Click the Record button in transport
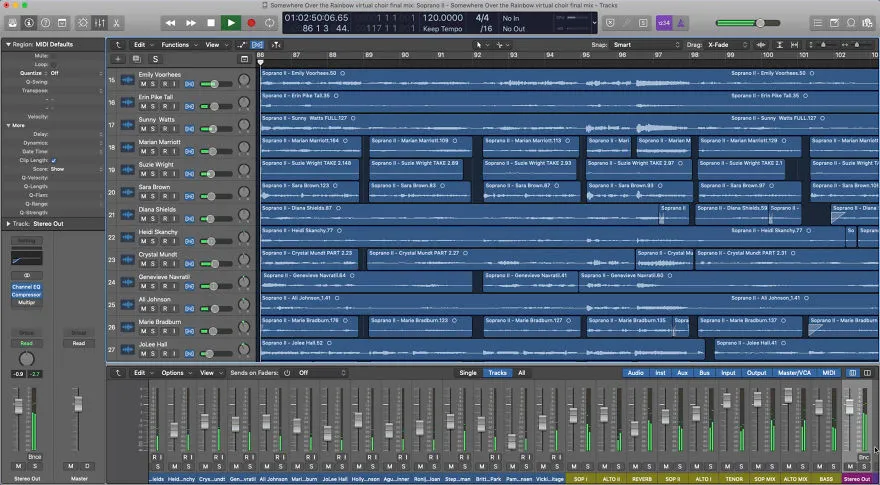Viewport: 880px width, 485px height. (251, 23)
